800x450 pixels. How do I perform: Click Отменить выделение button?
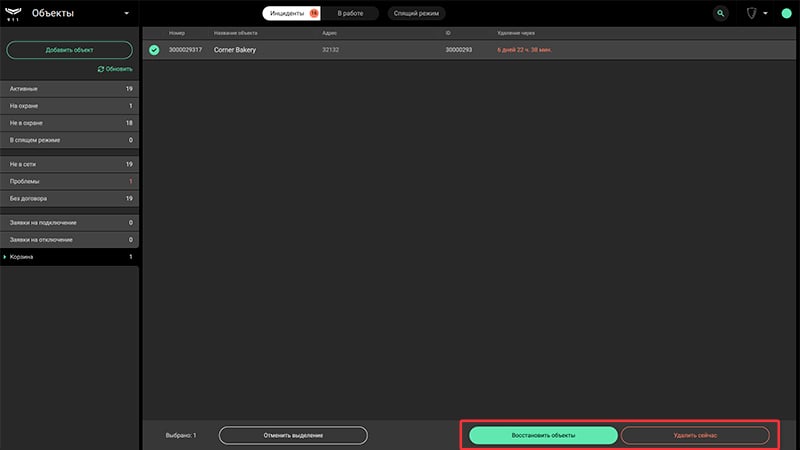tap(293, 435)
